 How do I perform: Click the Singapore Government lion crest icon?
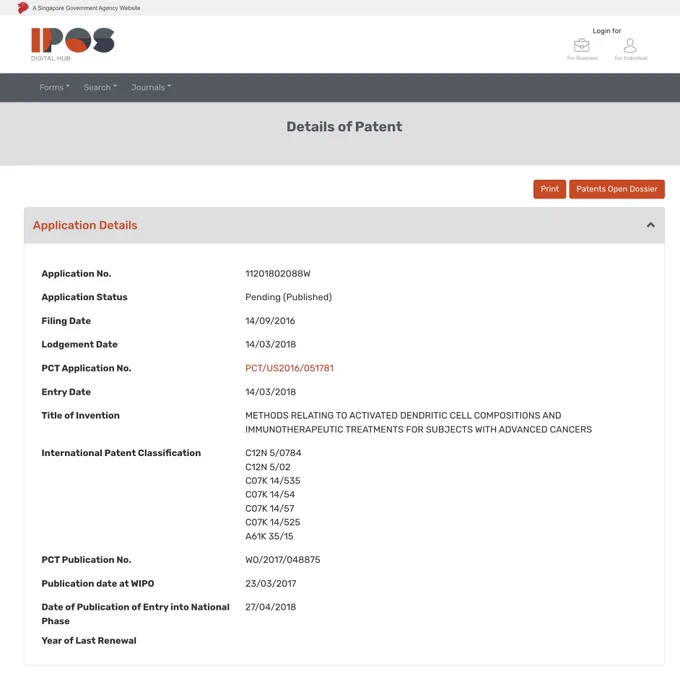[23, 8]
